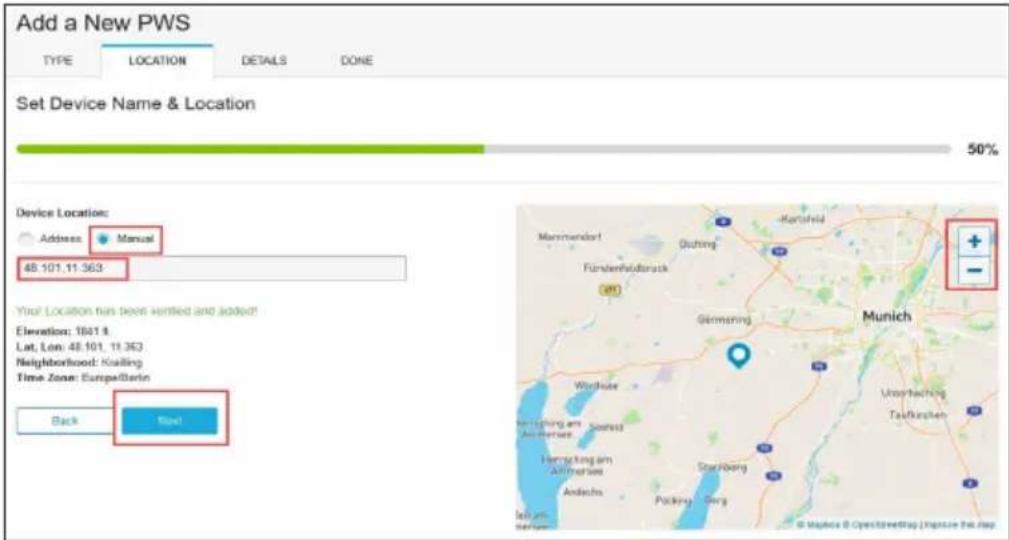Screen dimensions: 1009x540
Task: Select the Address radio button
Action: pyautogui.click(x=26, y=239)
